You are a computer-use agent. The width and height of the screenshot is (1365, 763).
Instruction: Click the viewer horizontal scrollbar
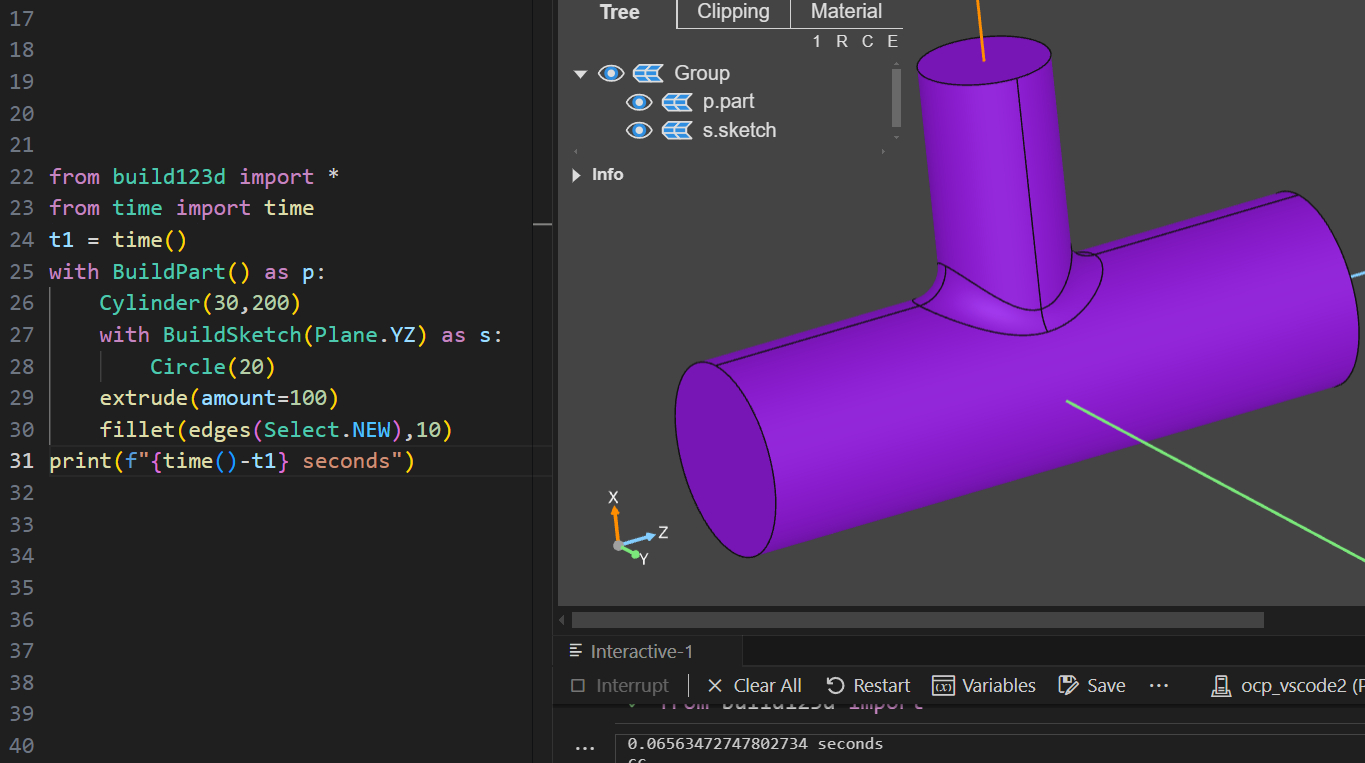[x=917, y=620]
